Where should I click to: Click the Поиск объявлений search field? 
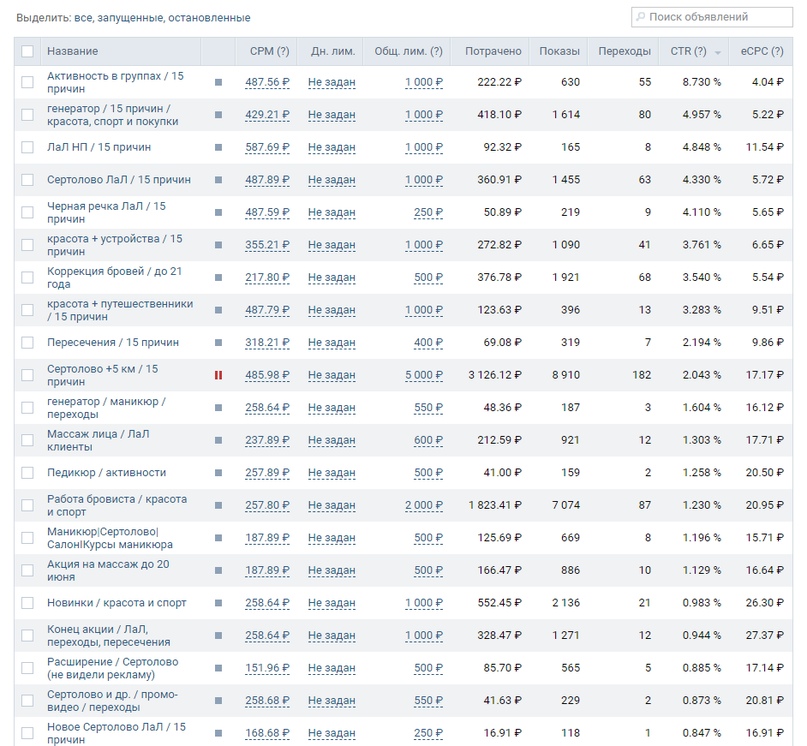(712, 17)
